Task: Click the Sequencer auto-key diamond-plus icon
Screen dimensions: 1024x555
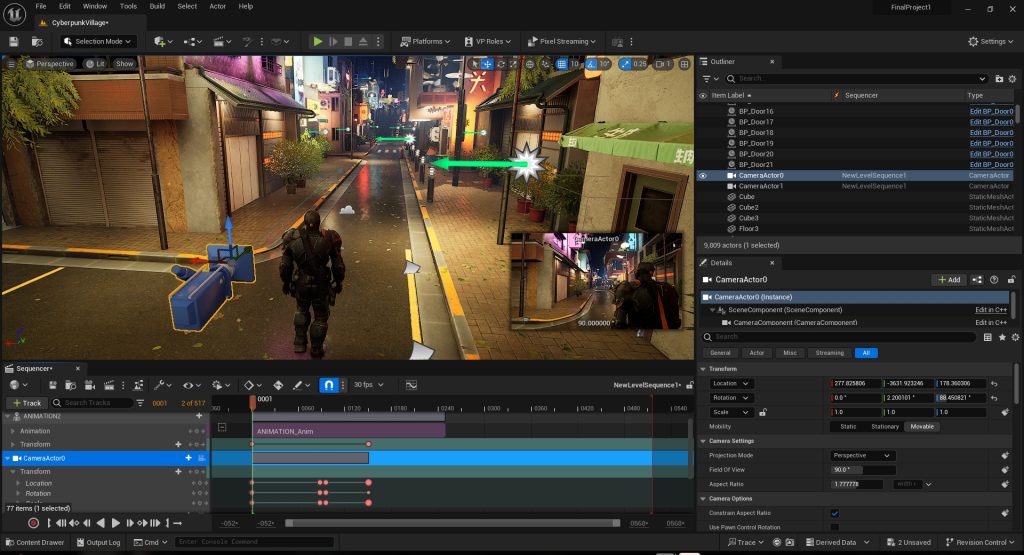Action: coord(278,385)
